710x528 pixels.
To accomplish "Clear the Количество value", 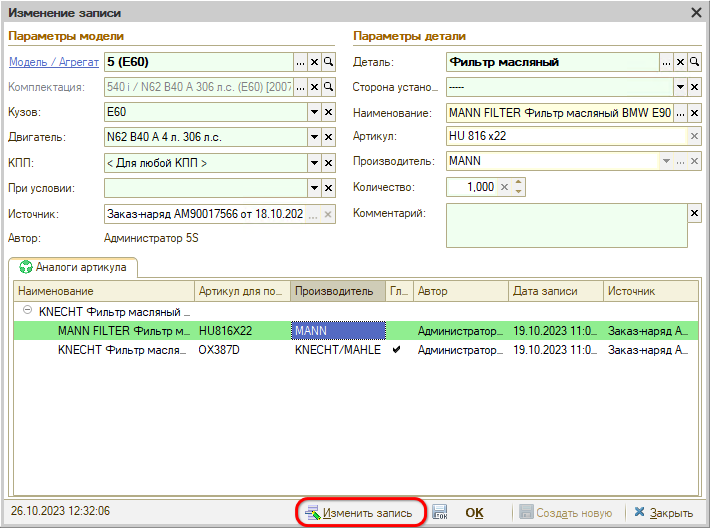I will point(504,187).
